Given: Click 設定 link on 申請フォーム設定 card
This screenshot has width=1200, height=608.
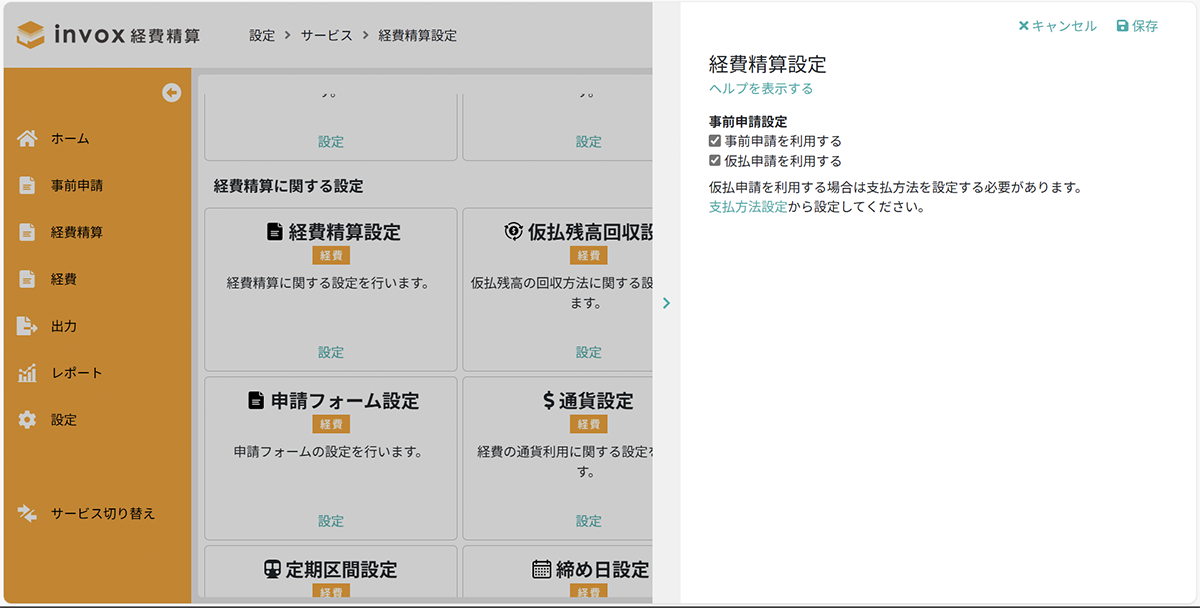Looking at the screenshot, I should coord(331,521).
